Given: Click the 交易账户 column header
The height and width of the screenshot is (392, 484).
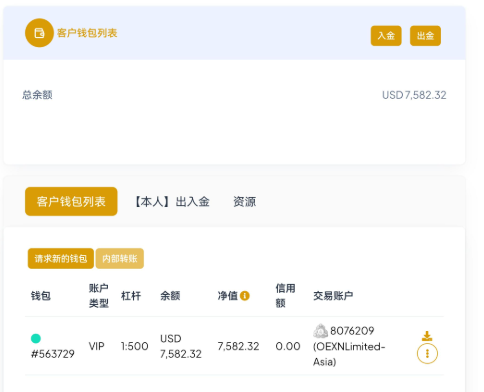Looking at the screenshot, I should pyautogui.click(x=333, y=296).
